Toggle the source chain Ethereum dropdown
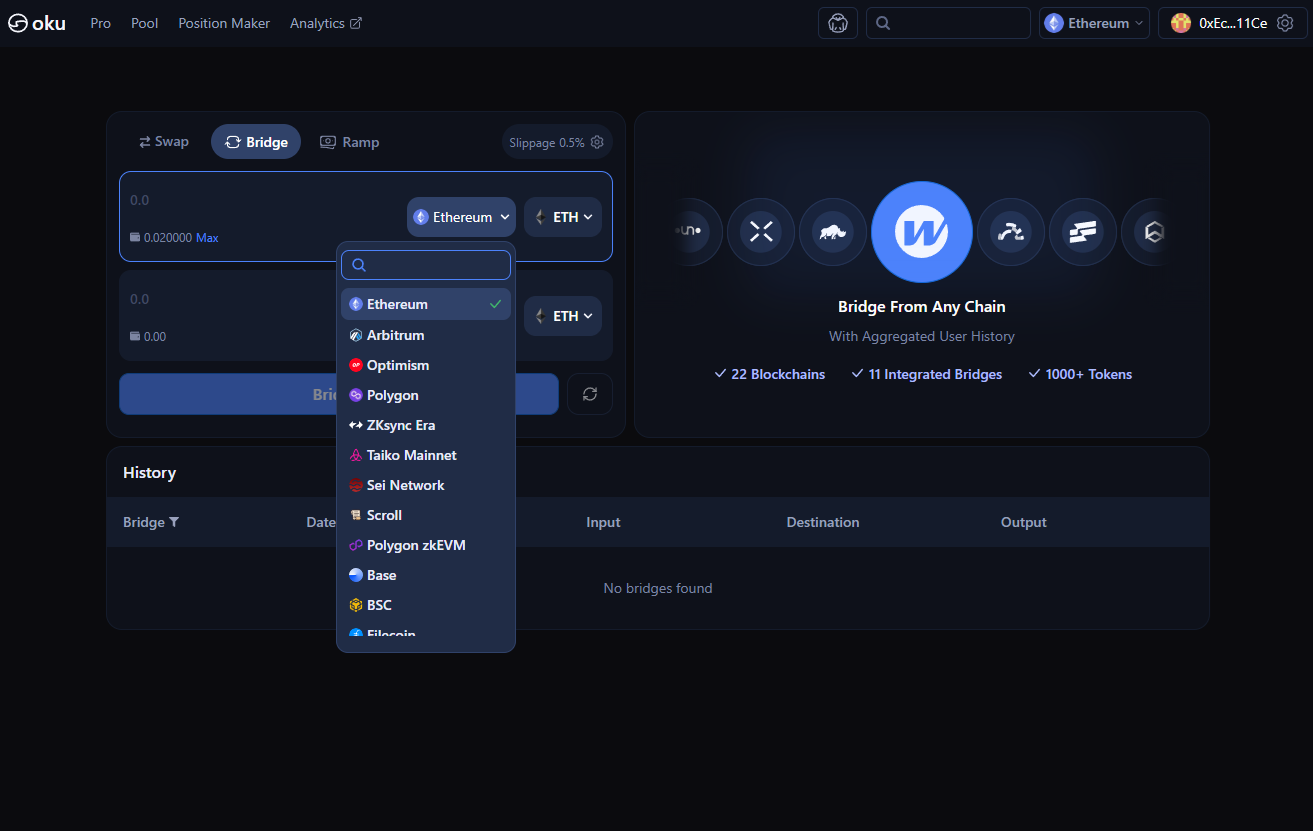 click(x=461, y=217)
